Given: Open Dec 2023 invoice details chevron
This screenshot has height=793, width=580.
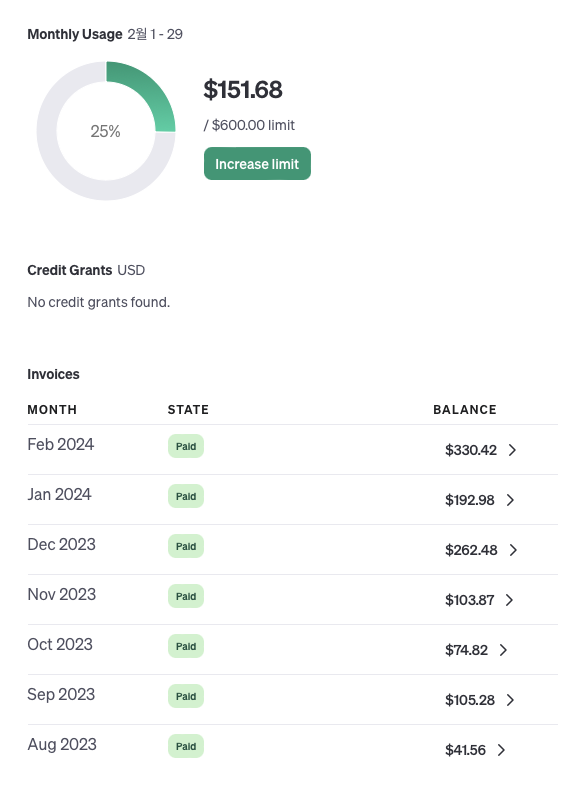Looking at the screenshot, I should click(513, 550).
